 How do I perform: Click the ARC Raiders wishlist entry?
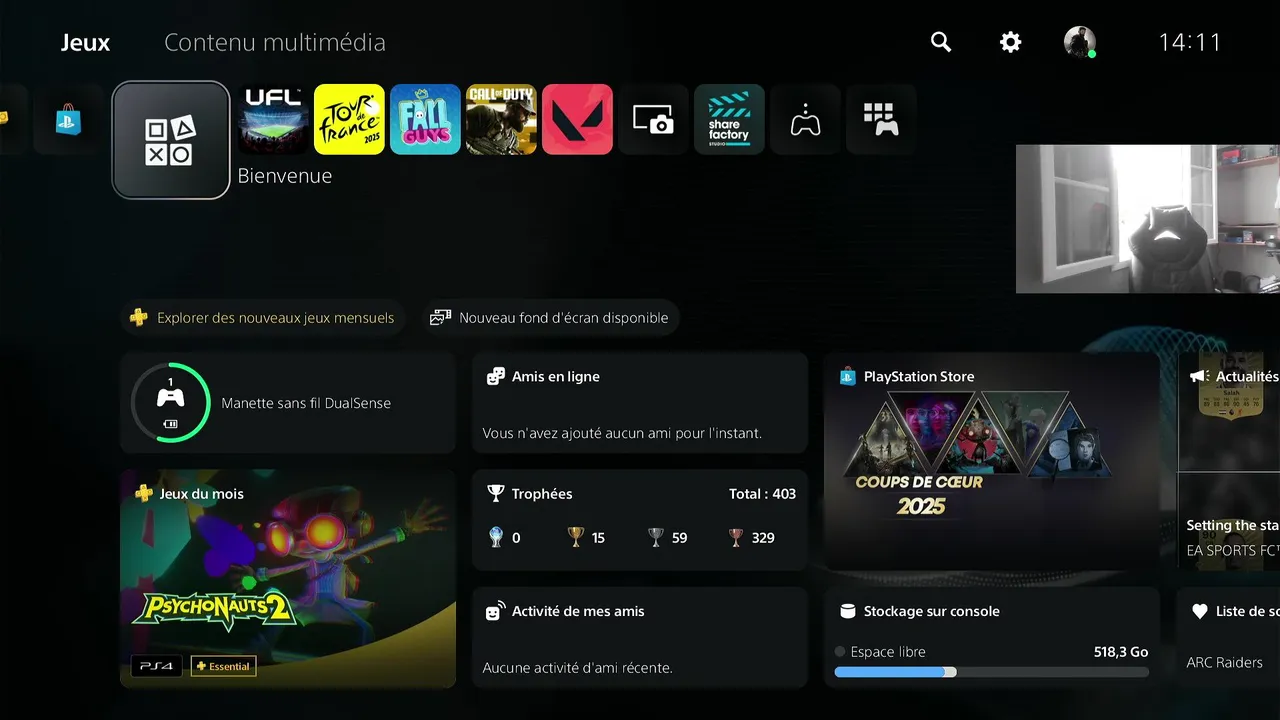(1224, 662)
